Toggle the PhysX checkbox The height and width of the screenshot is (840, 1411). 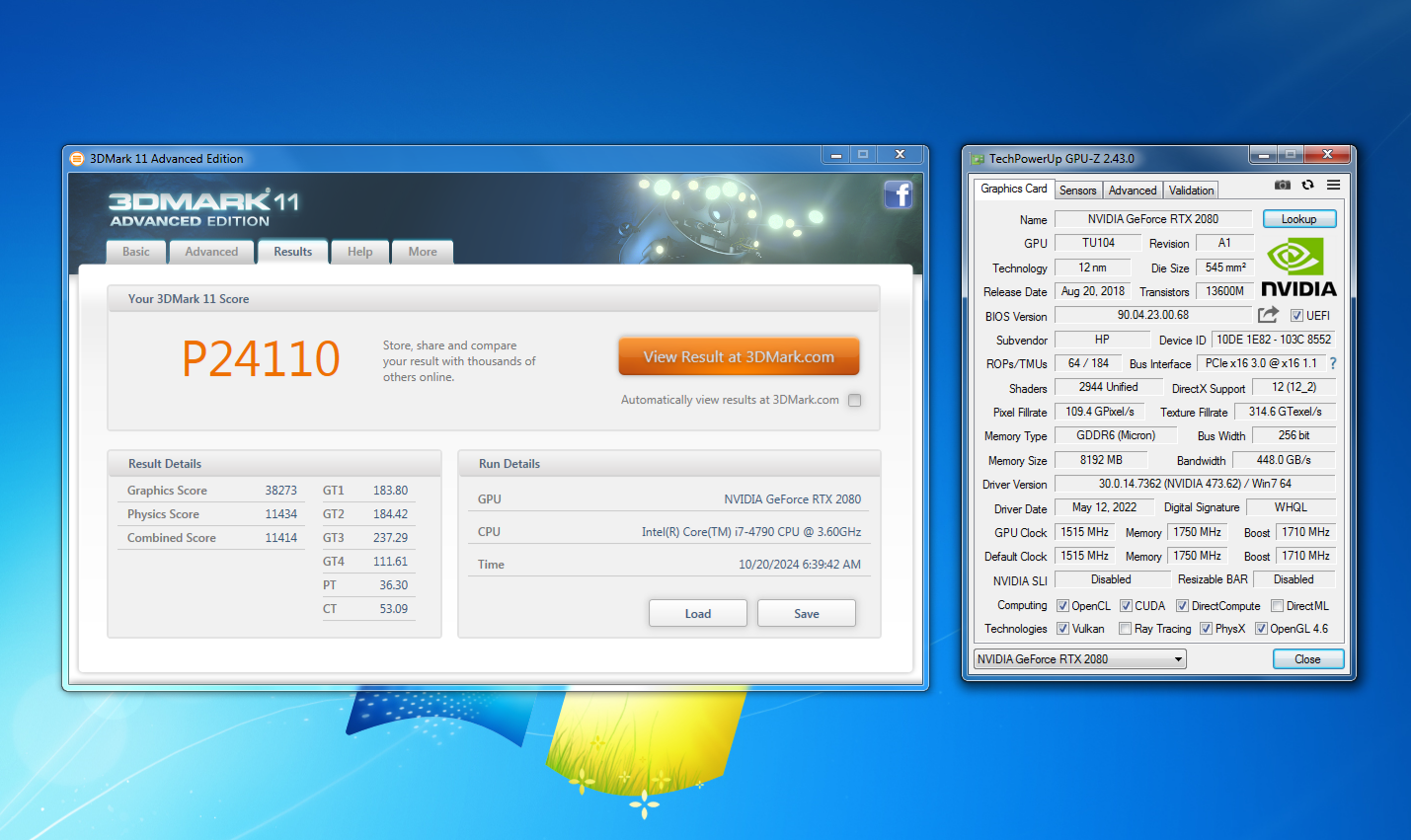(1207, 629)
